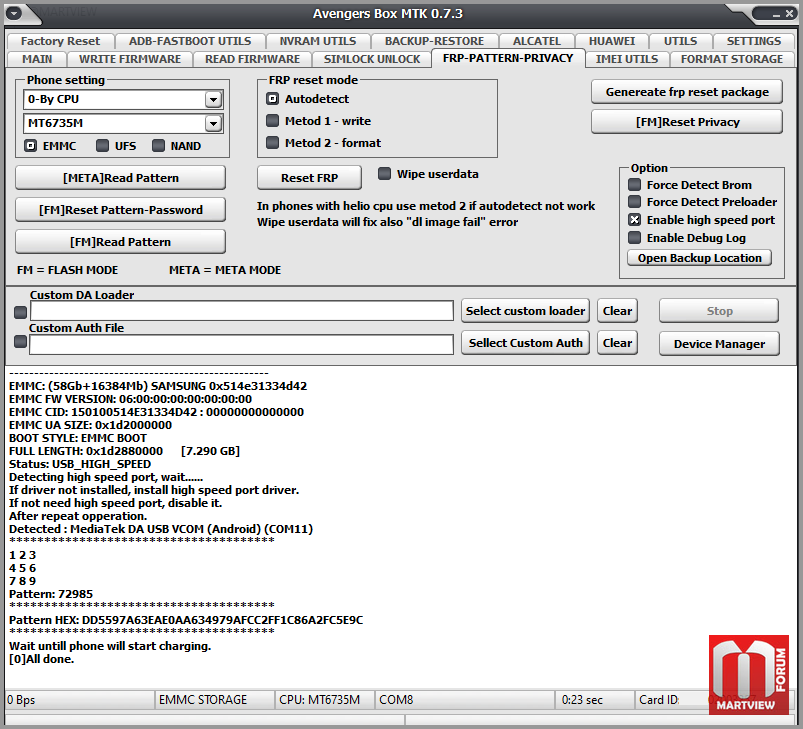Minimize the Avengers Box window
This screenshot has height=729, width=803.
776,15
